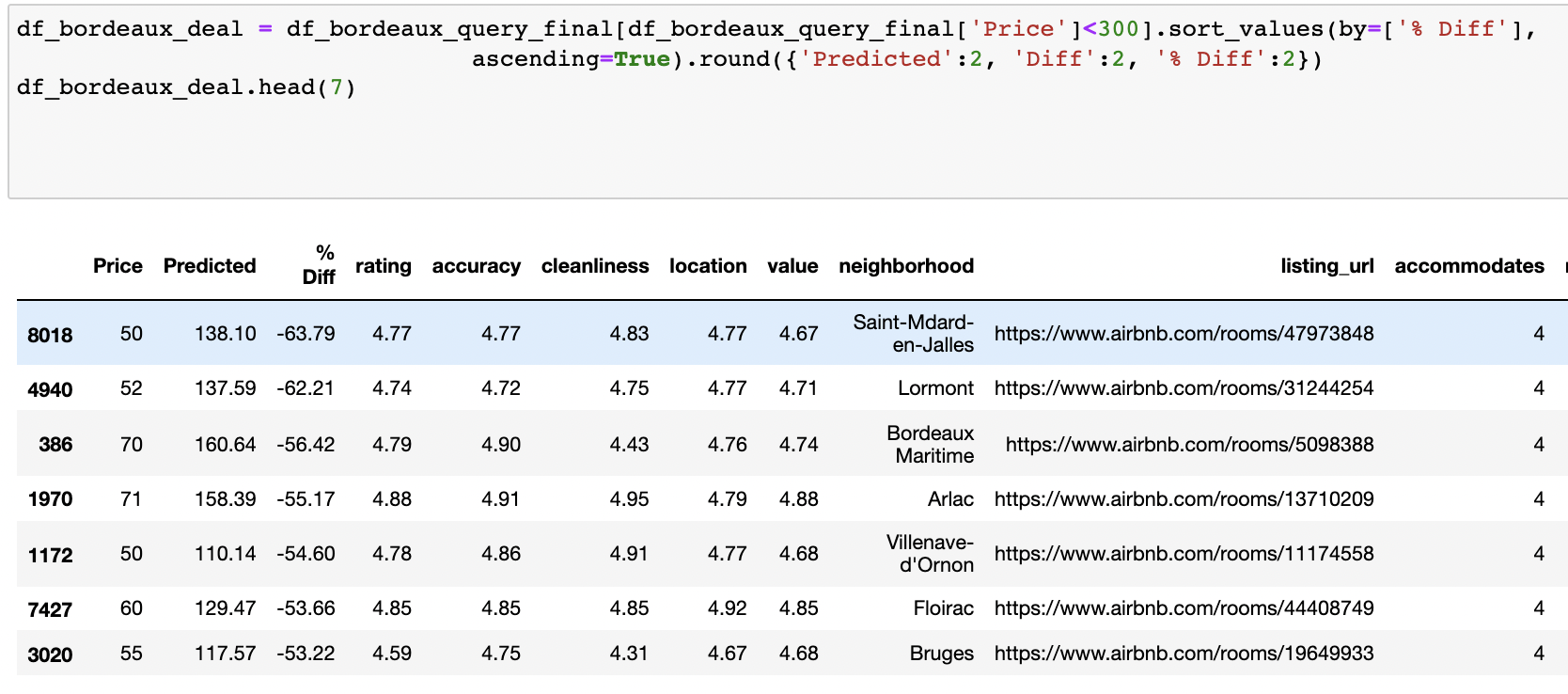Click the Predicted value 117.57
1568x694 pixels.
pos(226,654)
